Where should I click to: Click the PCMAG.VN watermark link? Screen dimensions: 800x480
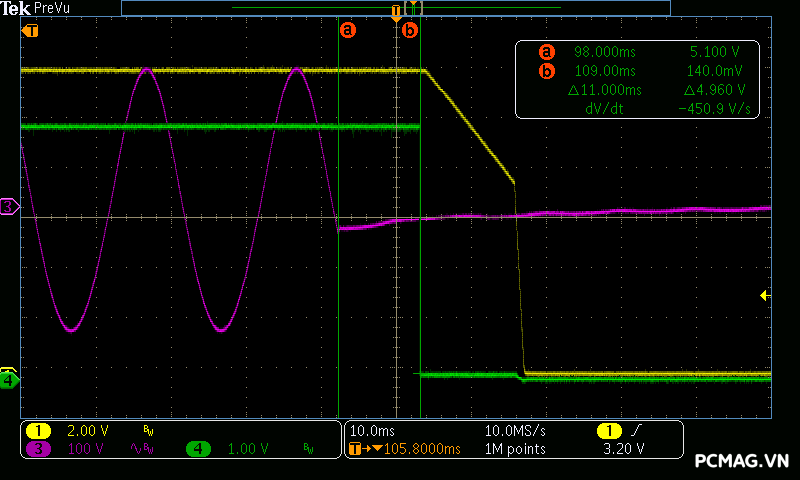coord(741,461)
